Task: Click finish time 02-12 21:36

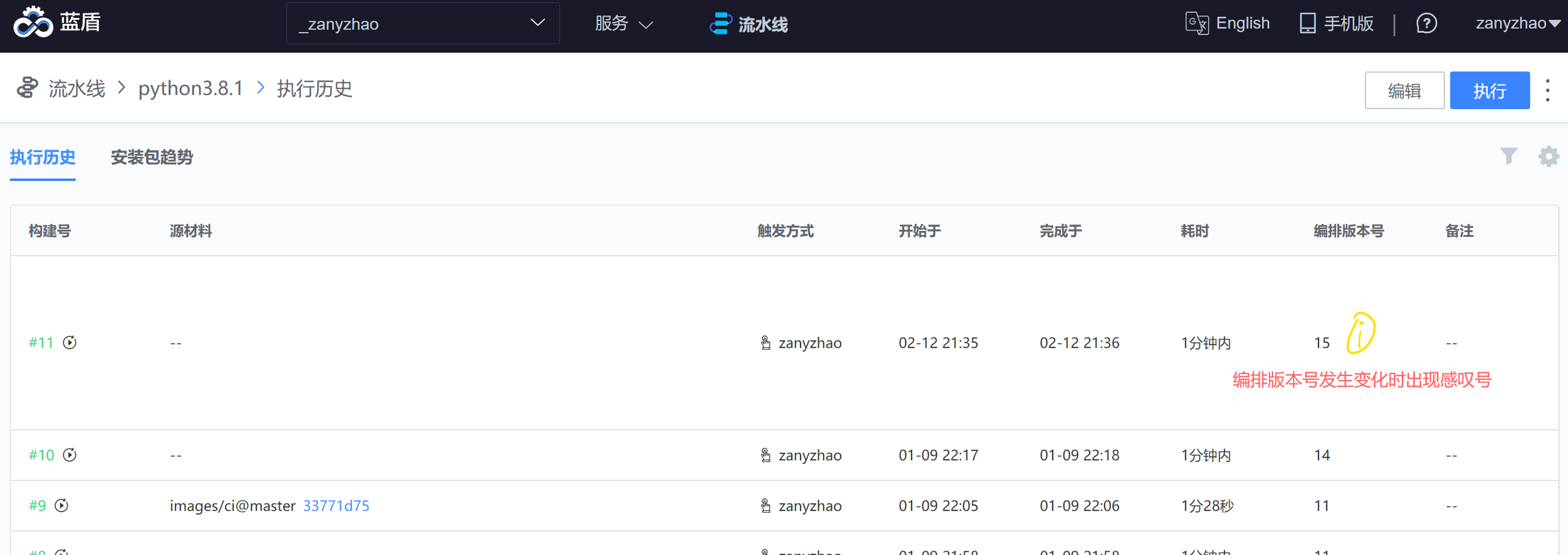Action: pos(1080,343)
